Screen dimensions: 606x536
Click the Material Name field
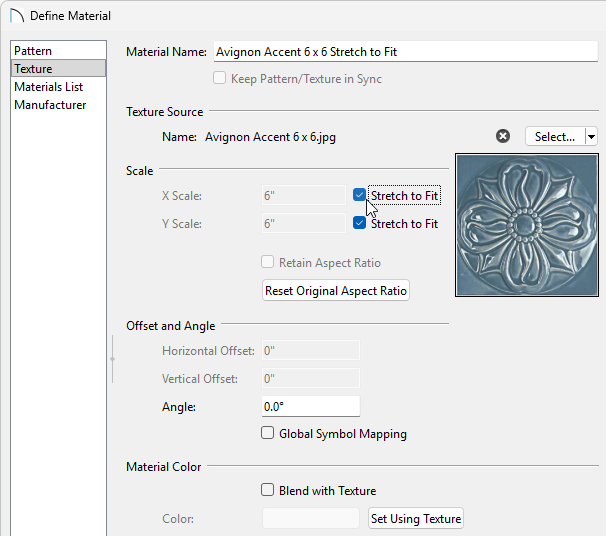[406, 52]
